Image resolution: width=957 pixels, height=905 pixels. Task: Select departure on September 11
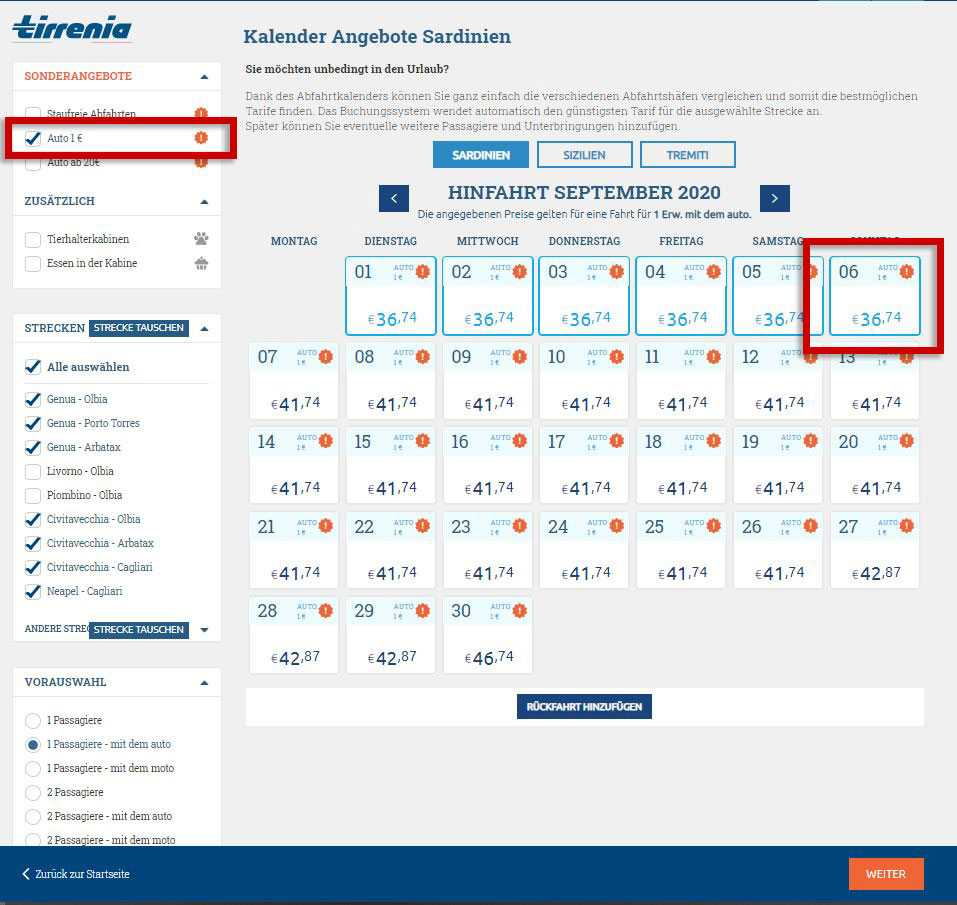681,381
